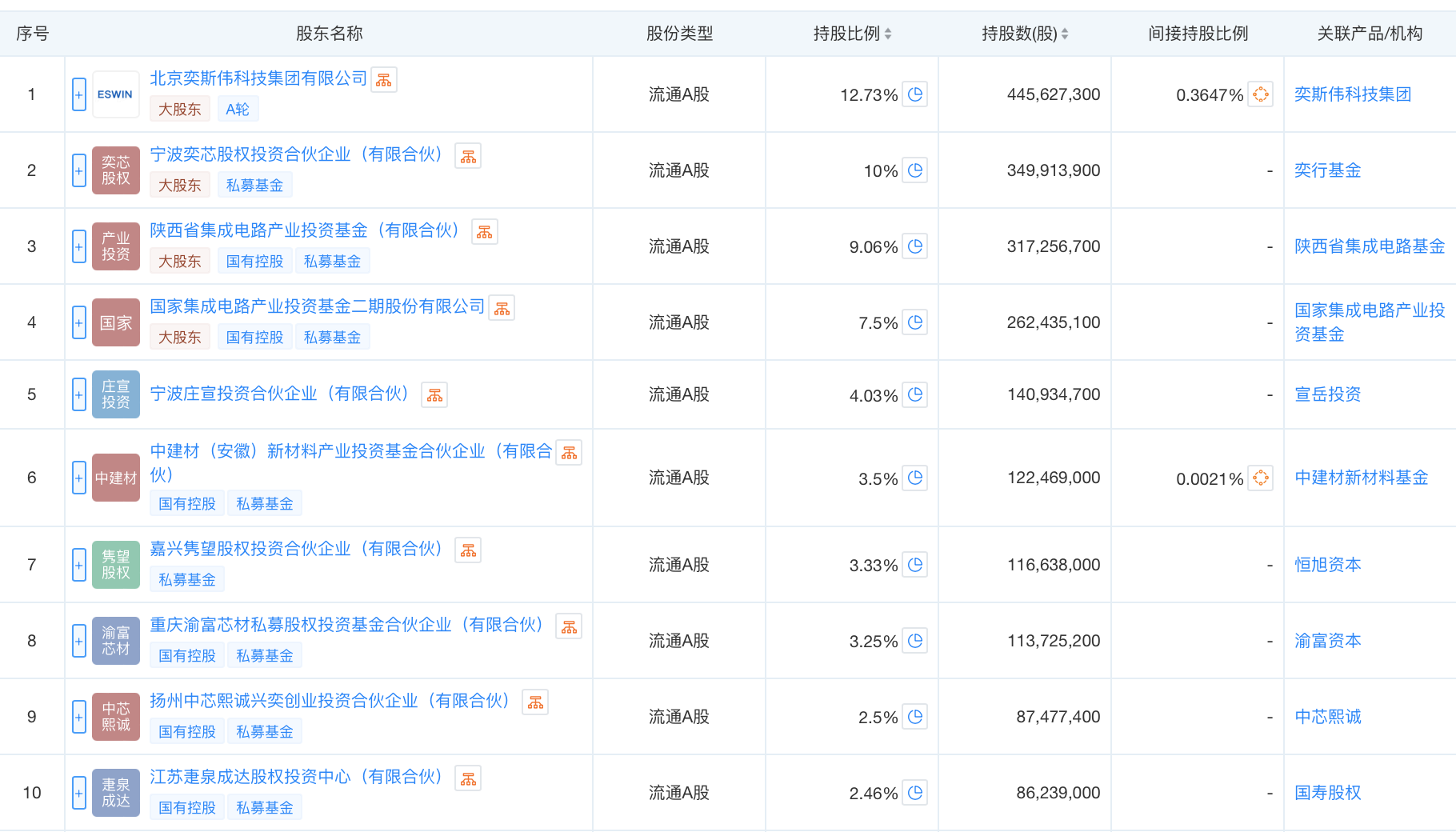Show shareholding chart icon next to 7.5%
This screenshot has height=832, width=1456.
pyautogui.click(x=915, y=322)
